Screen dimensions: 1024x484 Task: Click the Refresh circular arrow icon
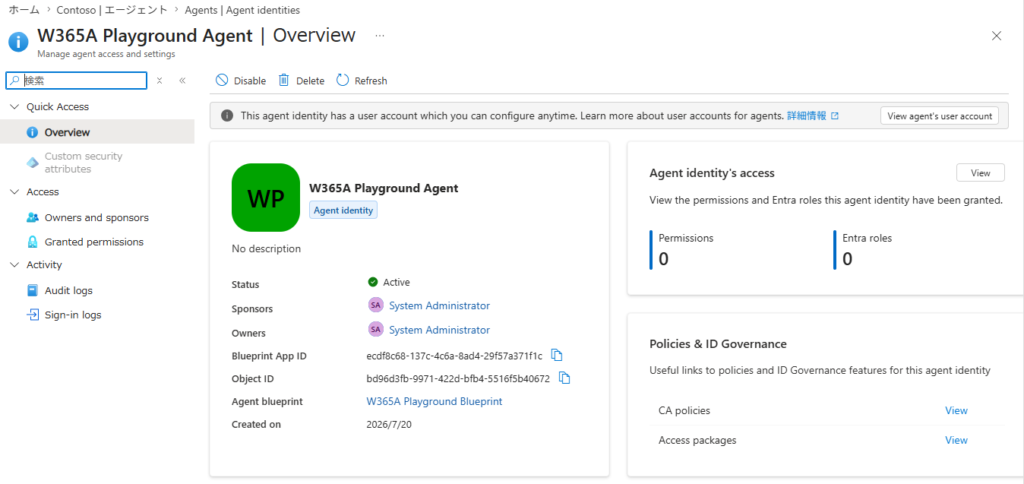tap(343, 80)
